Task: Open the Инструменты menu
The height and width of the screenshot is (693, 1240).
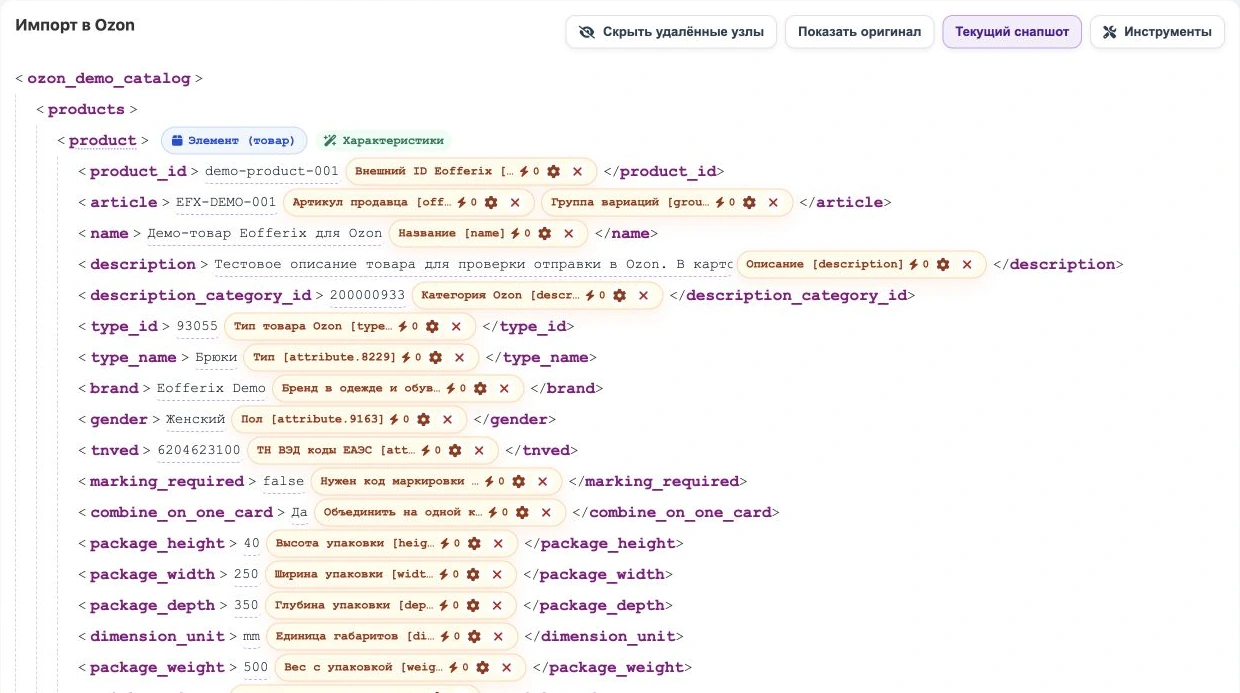Action: 1157,32
